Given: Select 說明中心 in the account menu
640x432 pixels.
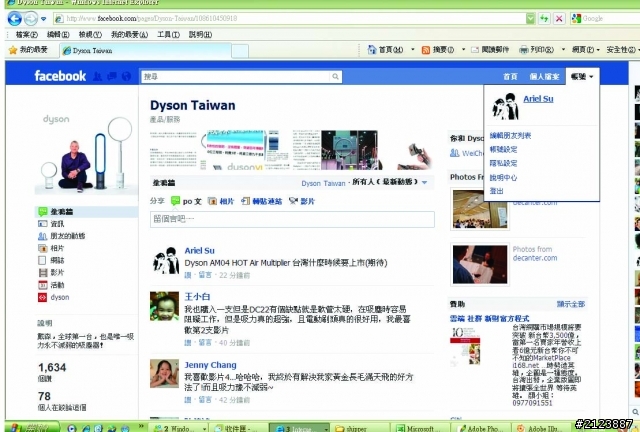Looking at the screenshot, I should pyautogui.click(x=503, y=178).
